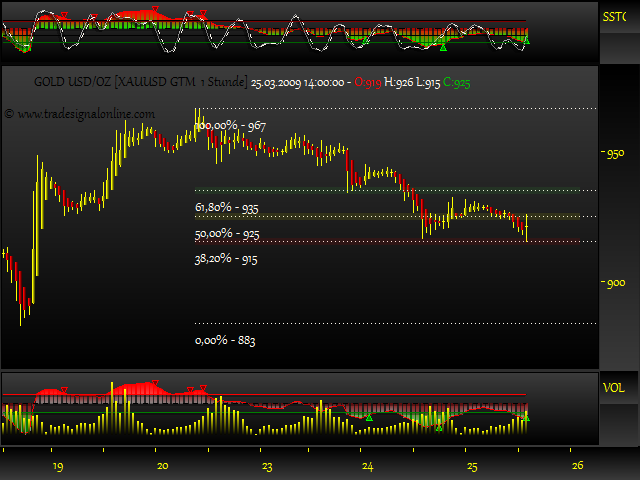Viewport: 640px width, 480px height.
Task: Click the green C:925 close value
Action: 457,83
